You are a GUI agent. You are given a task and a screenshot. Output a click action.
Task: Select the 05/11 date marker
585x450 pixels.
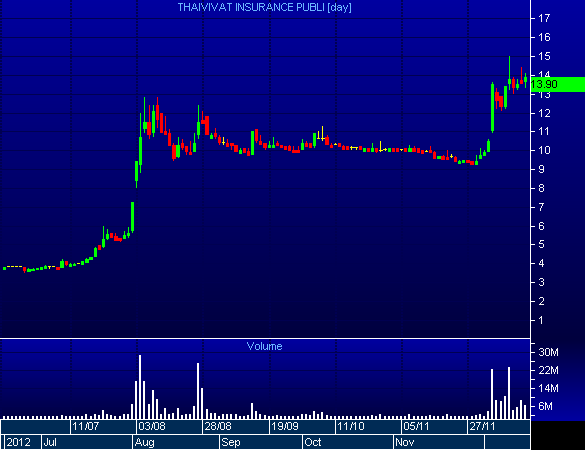(x=416, y=426)
